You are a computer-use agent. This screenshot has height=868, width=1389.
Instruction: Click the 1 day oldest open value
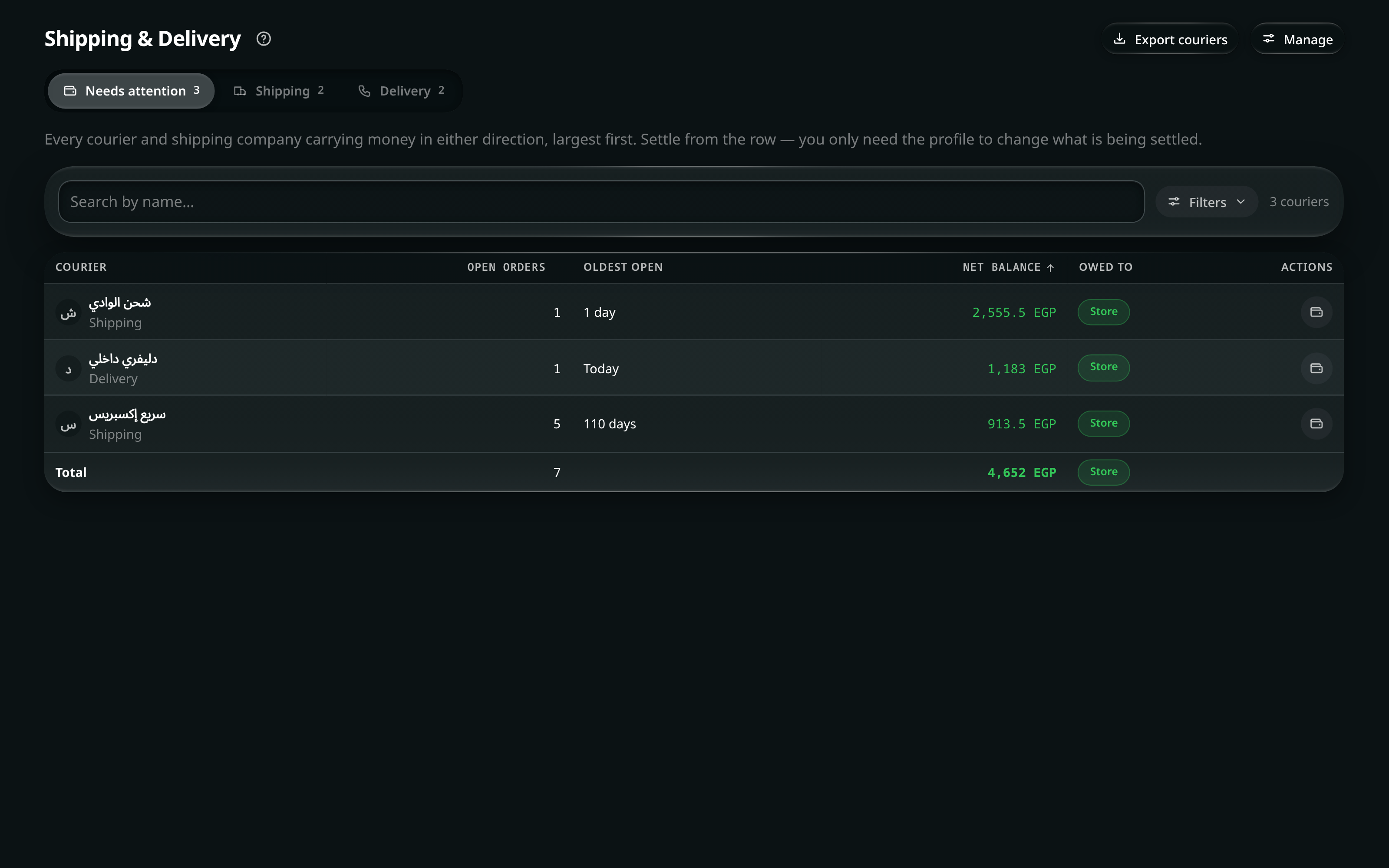pos(599,313)
